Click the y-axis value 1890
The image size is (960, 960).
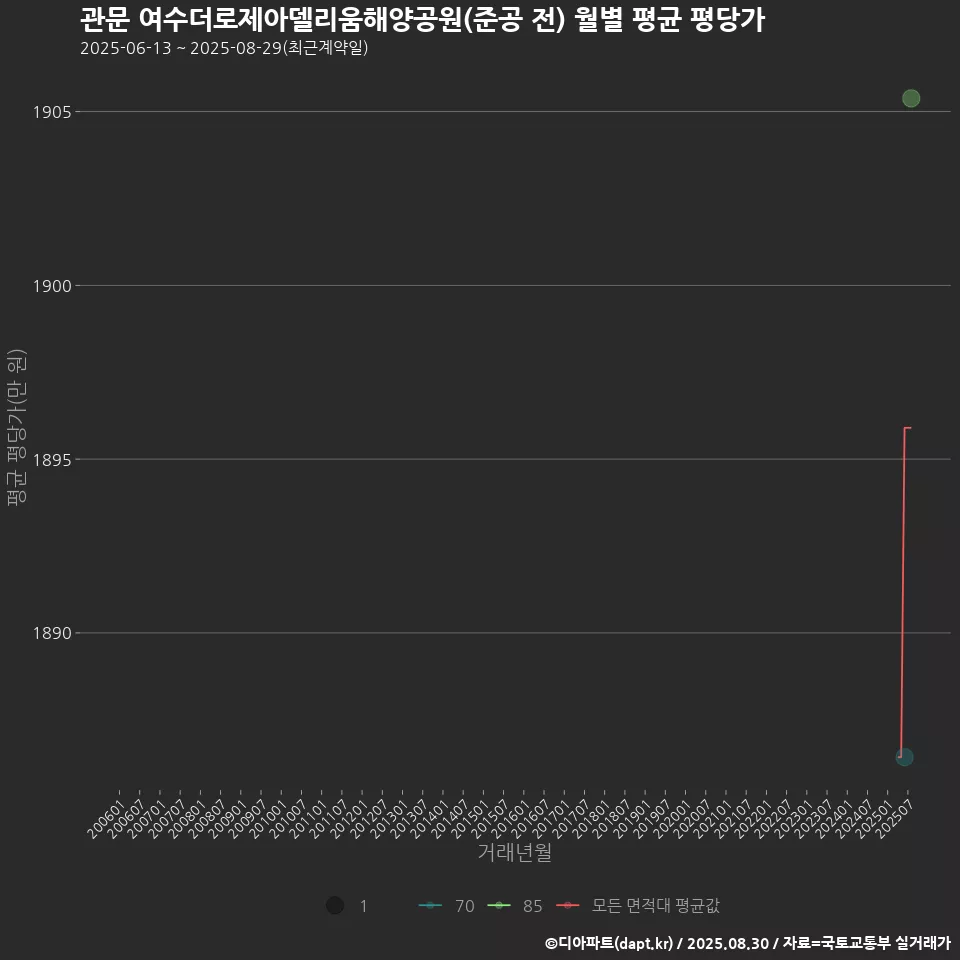pyautogui.click(x=52, y=633)
